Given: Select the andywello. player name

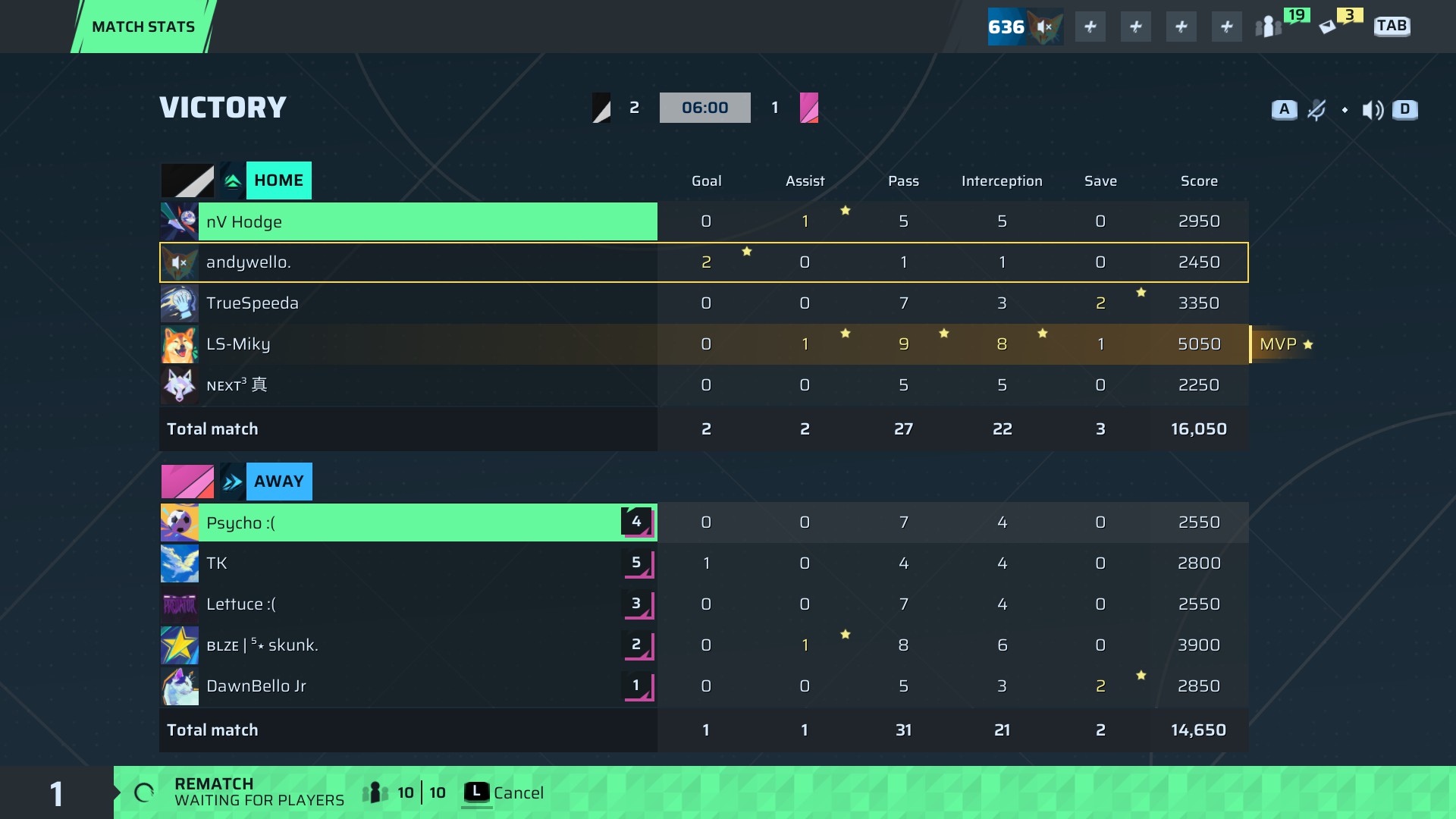Looking at the screenshot, I should (x=249, y=262).
